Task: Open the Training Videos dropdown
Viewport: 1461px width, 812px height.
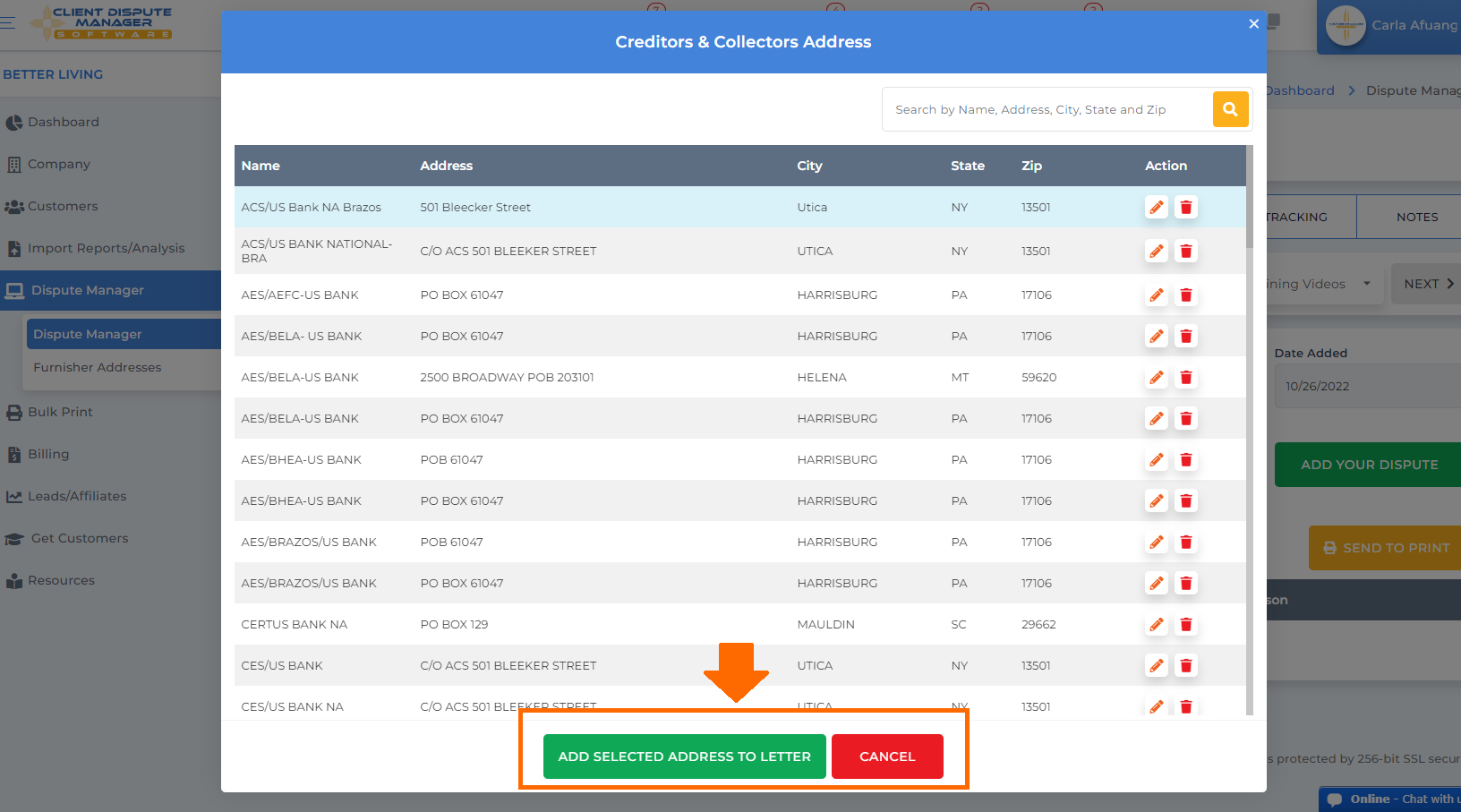Action: click(x=1323, y=284)
